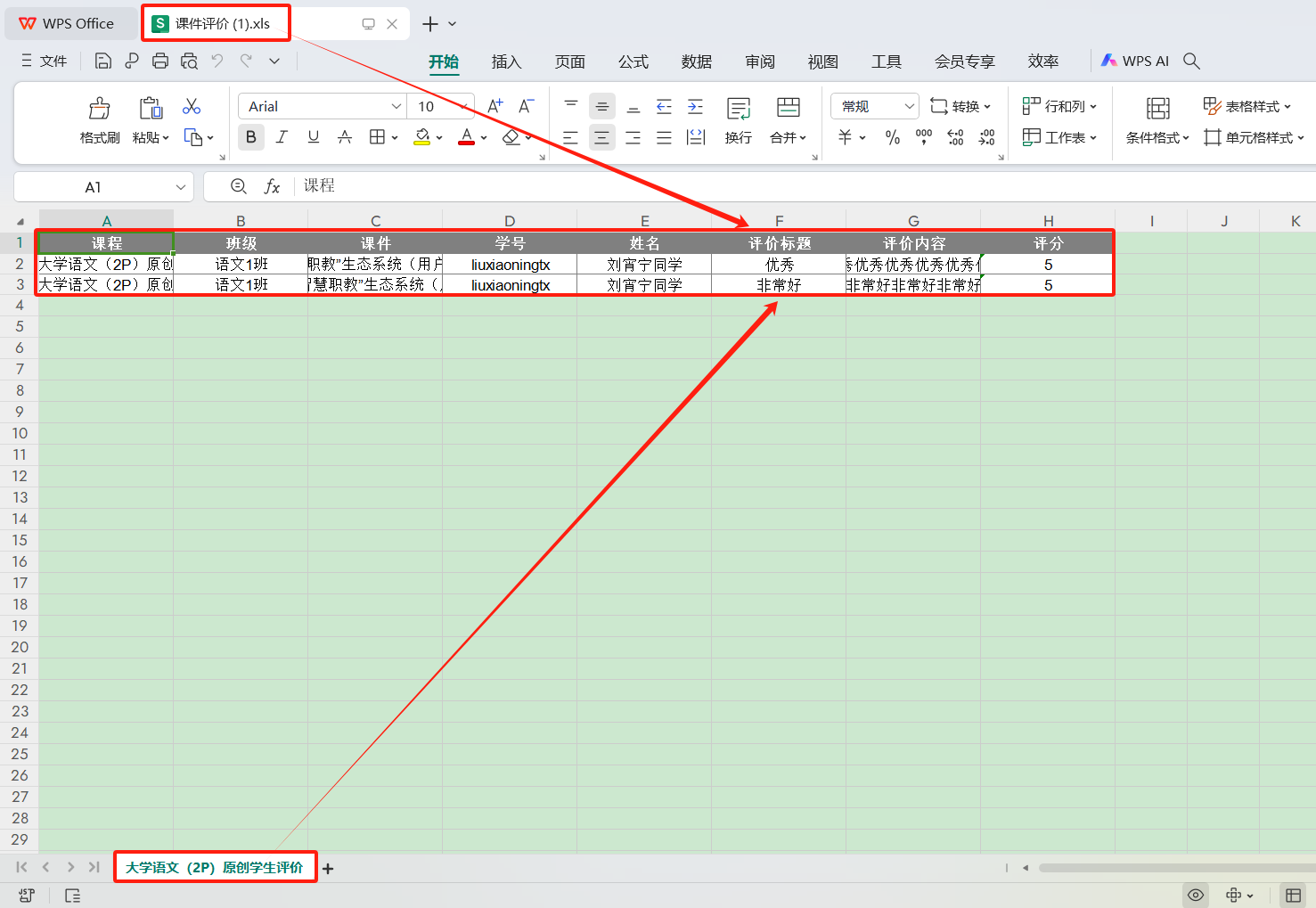The height and width of the screenshot is (908, 1316).
Task: Open the number format 常规 dropdown
Action: [x=909, y=106]
